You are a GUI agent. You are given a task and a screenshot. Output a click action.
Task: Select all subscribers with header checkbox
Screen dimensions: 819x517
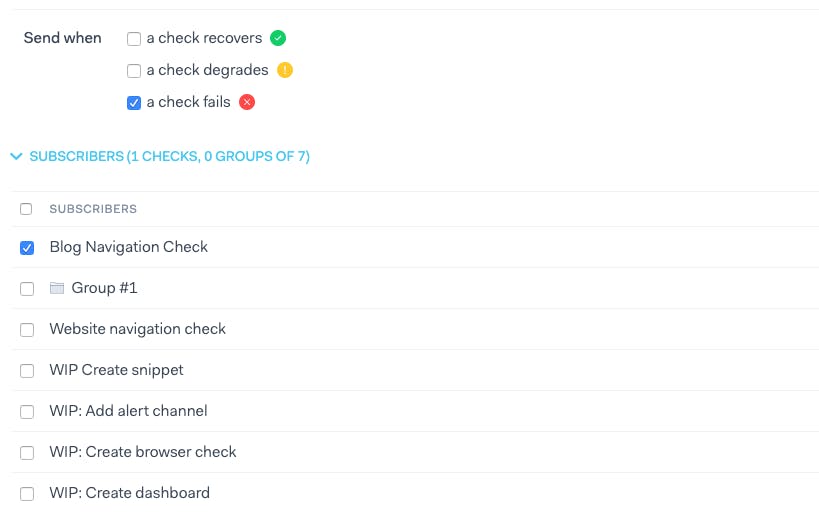[x=26, y=209]
